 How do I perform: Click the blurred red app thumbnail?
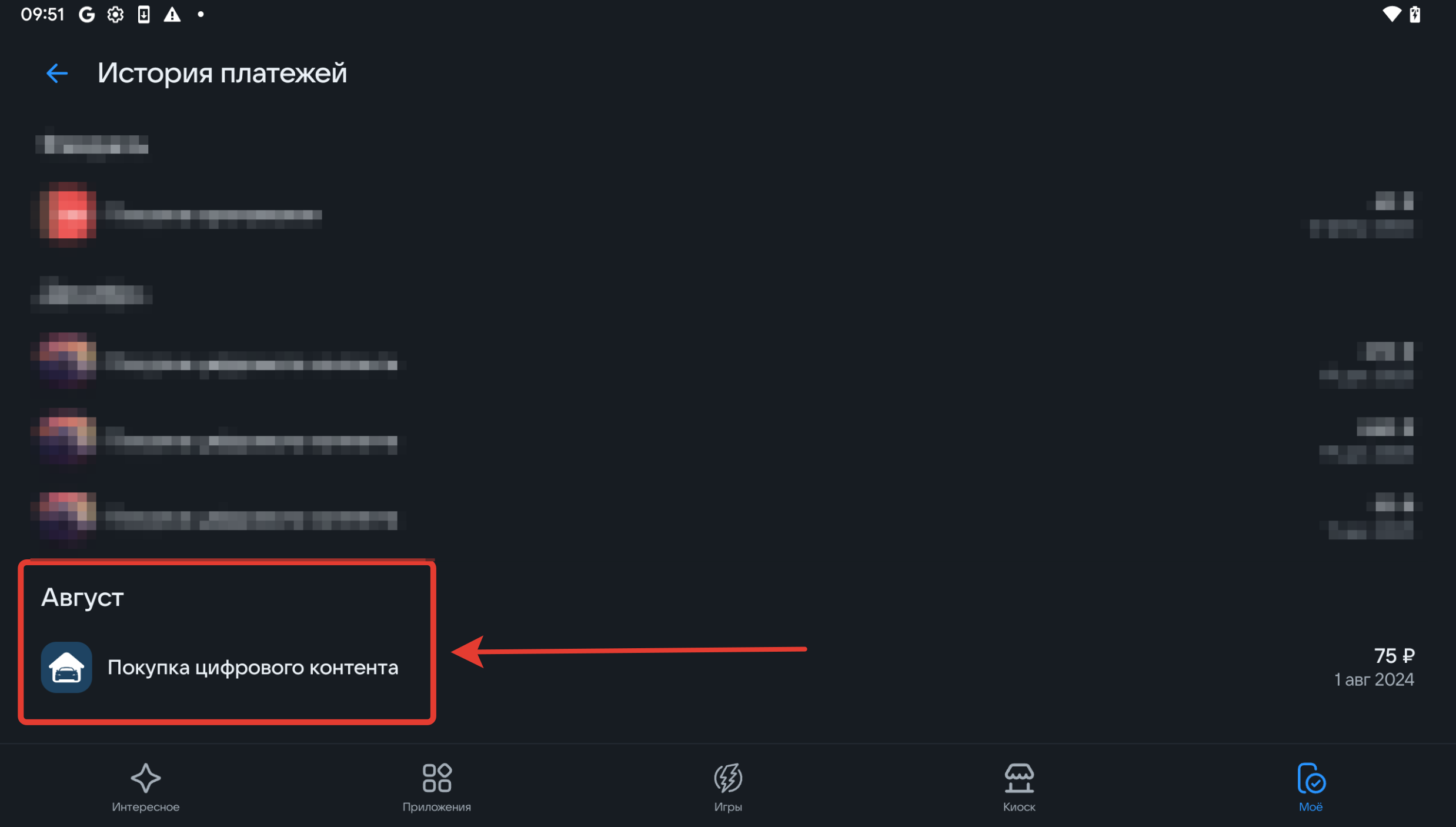coord(68,214)
